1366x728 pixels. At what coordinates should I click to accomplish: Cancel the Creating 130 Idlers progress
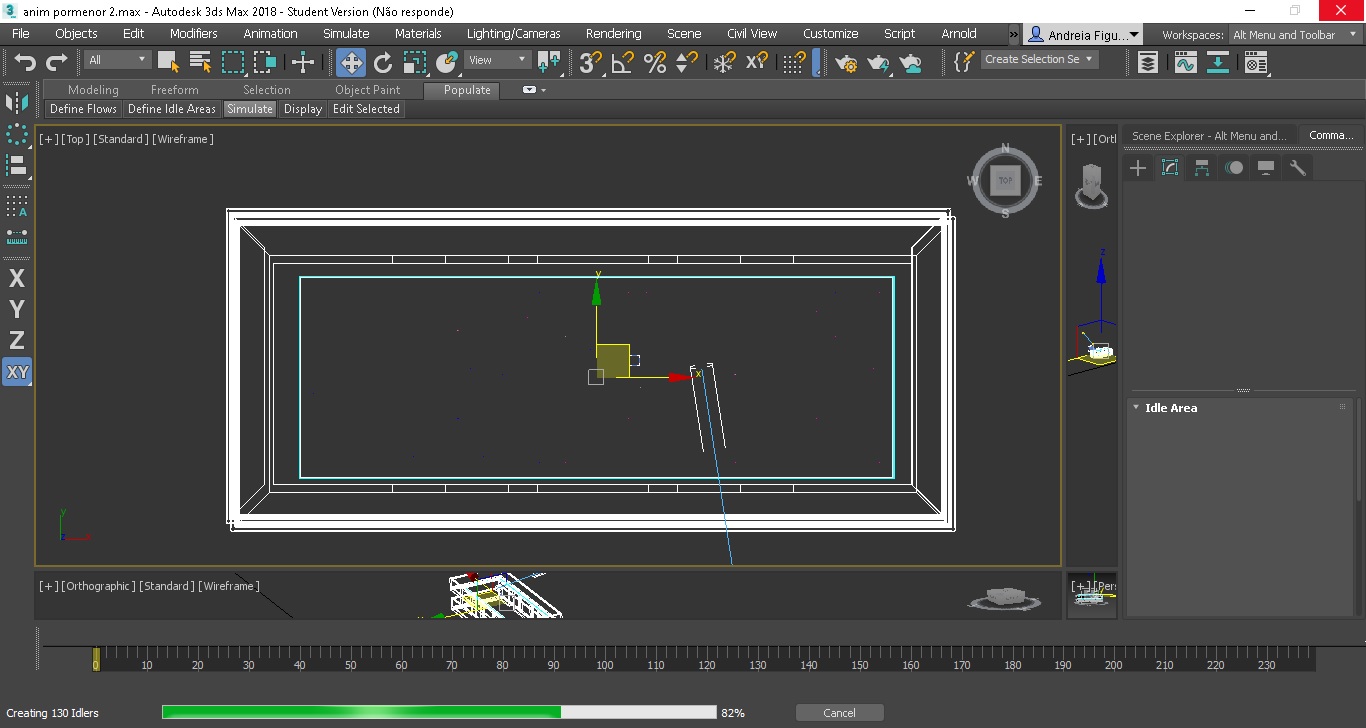tap(839, 713)
